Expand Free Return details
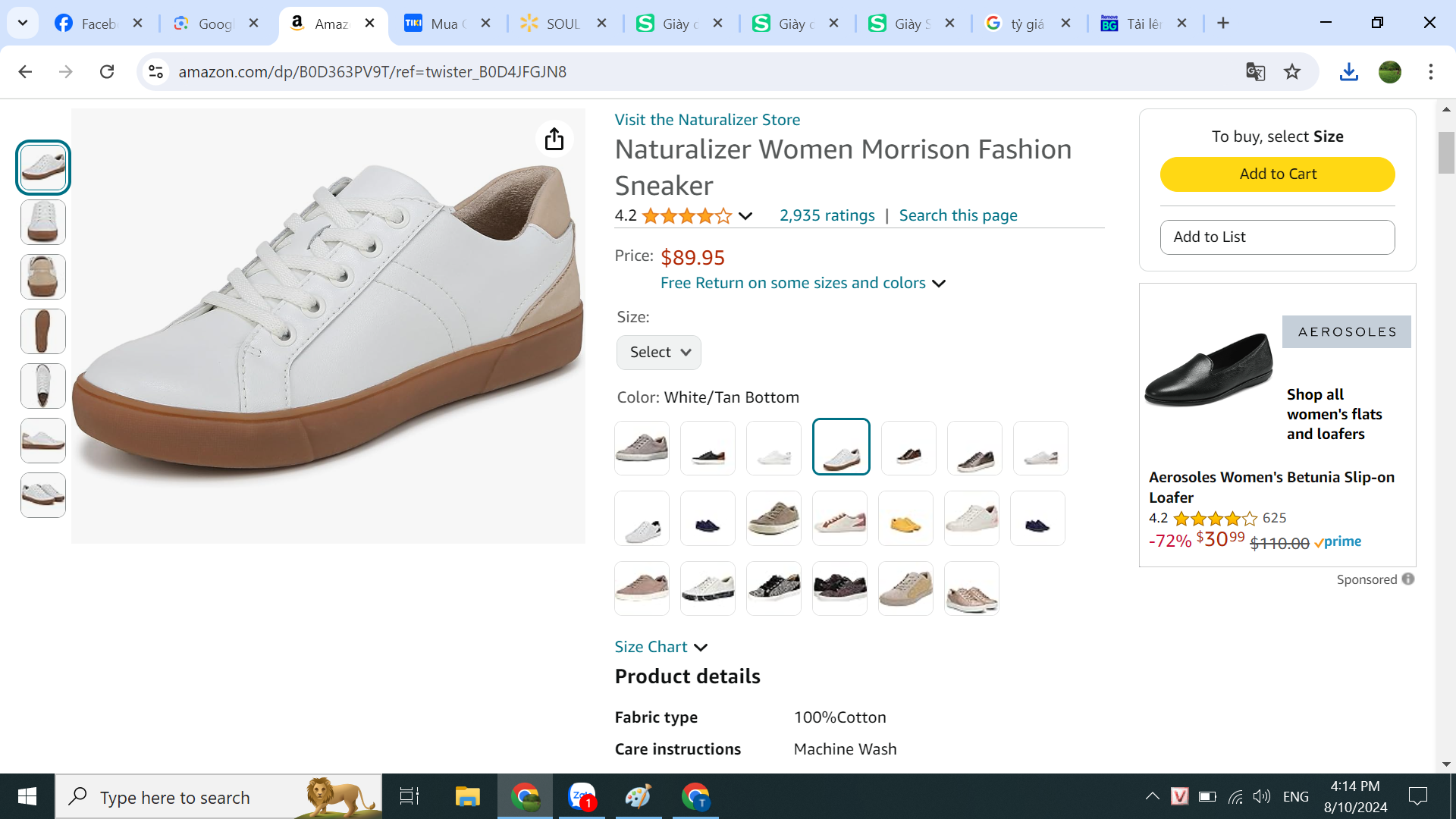 pyautogui.click(x=803, y=283)
